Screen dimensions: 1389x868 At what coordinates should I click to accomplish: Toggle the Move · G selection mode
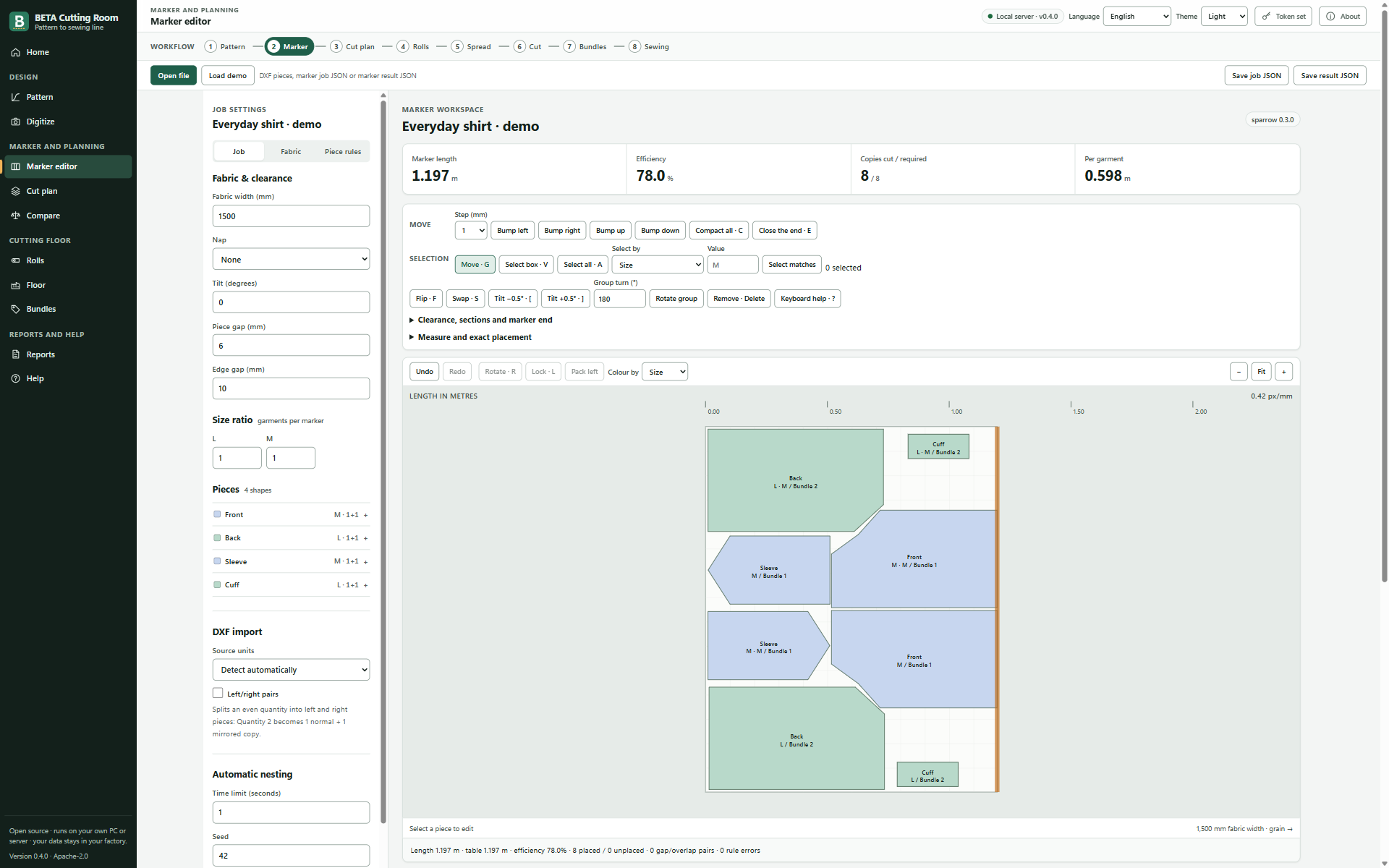click(475, 265)
